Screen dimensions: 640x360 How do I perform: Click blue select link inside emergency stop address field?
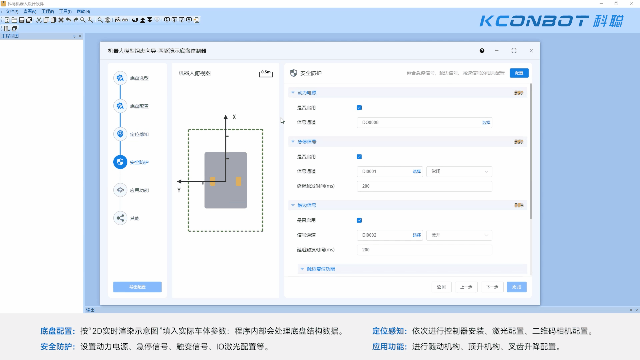(x=417, y=171)
